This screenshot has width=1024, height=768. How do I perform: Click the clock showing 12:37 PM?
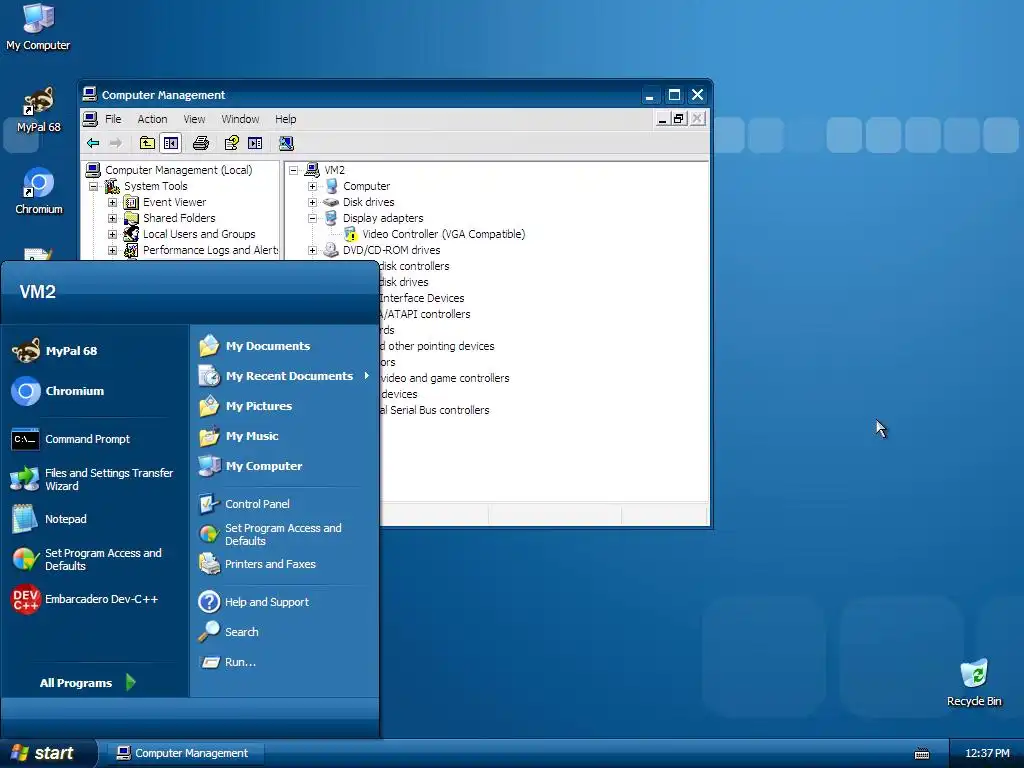click(987, 753)
